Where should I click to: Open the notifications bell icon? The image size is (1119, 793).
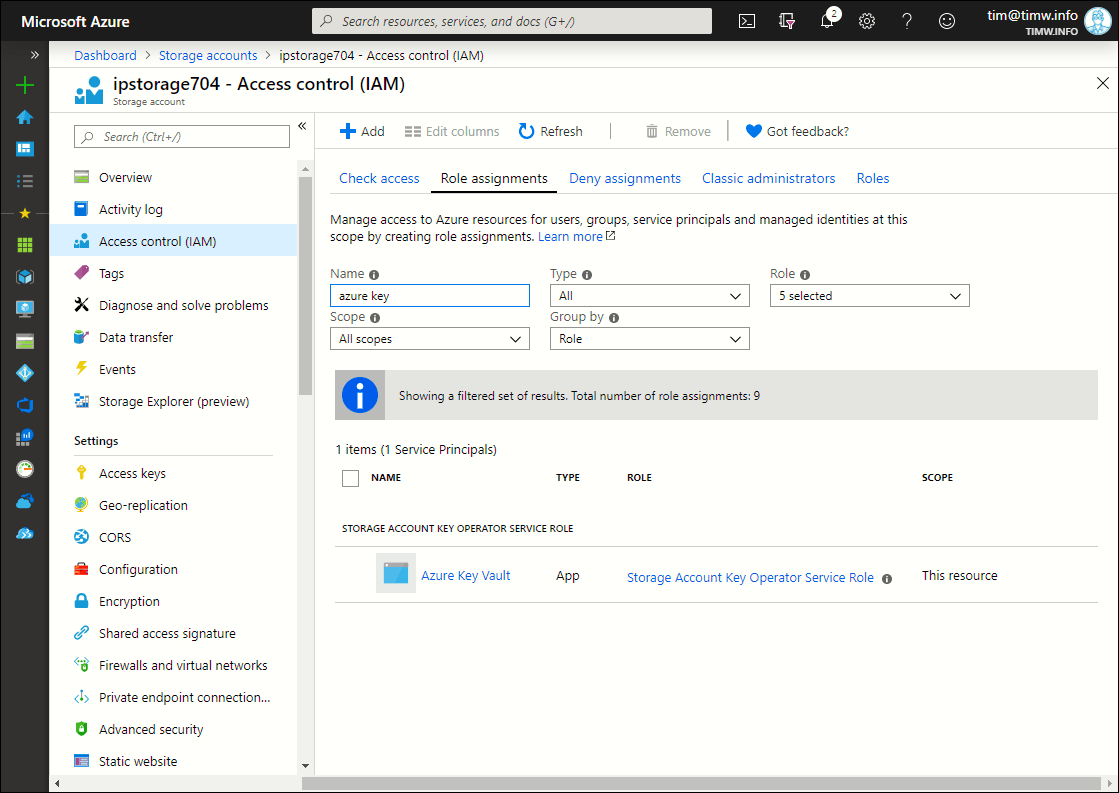[x=827, y=21]
